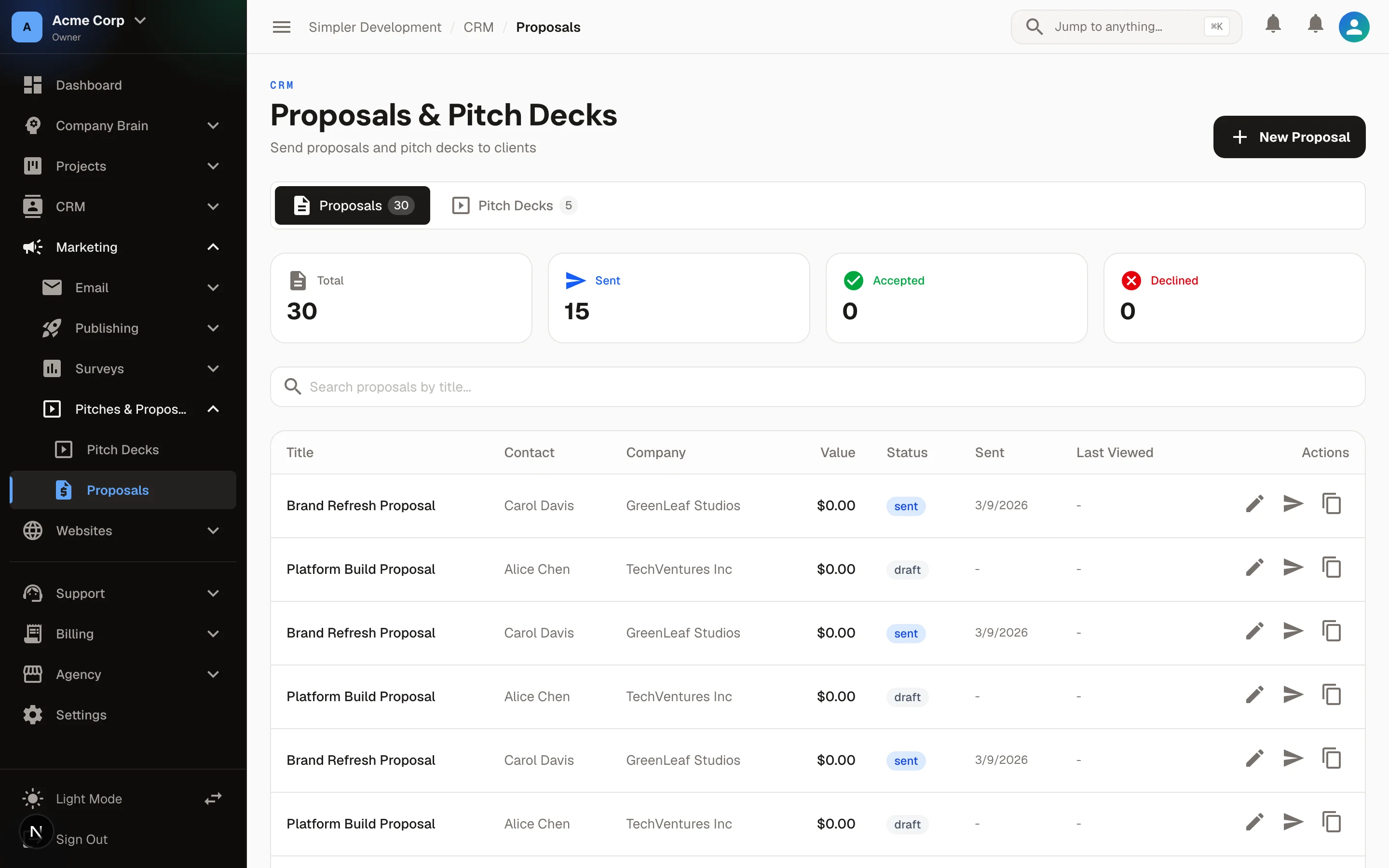Duplicate third Brand Refresh Proposal row
Screen dimensions: 1389x868
1331,759
